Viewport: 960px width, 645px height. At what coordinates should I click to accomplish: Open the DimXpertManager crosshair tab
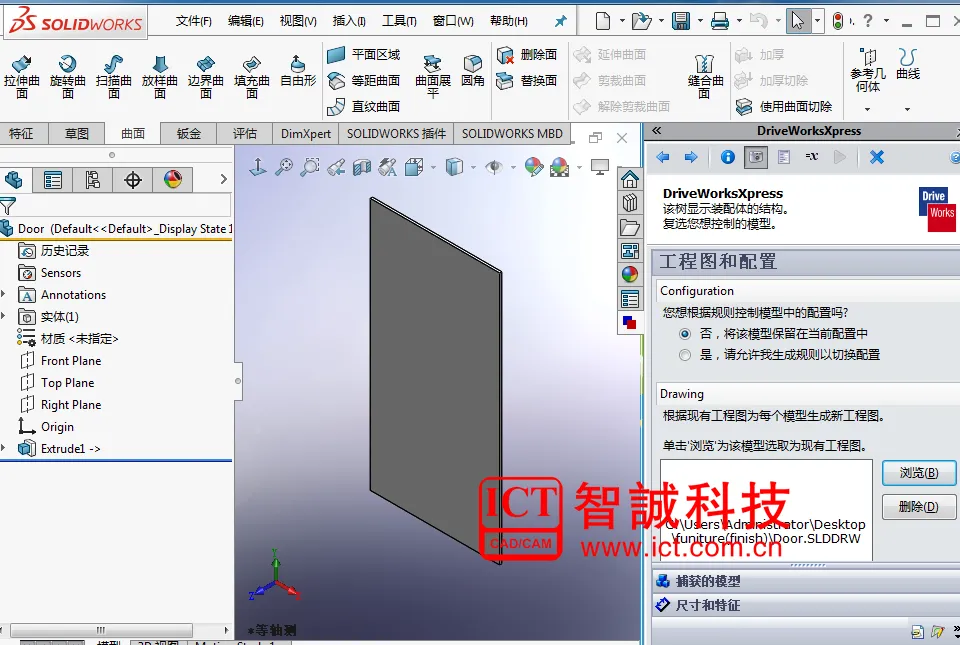(x=132, y=180)
